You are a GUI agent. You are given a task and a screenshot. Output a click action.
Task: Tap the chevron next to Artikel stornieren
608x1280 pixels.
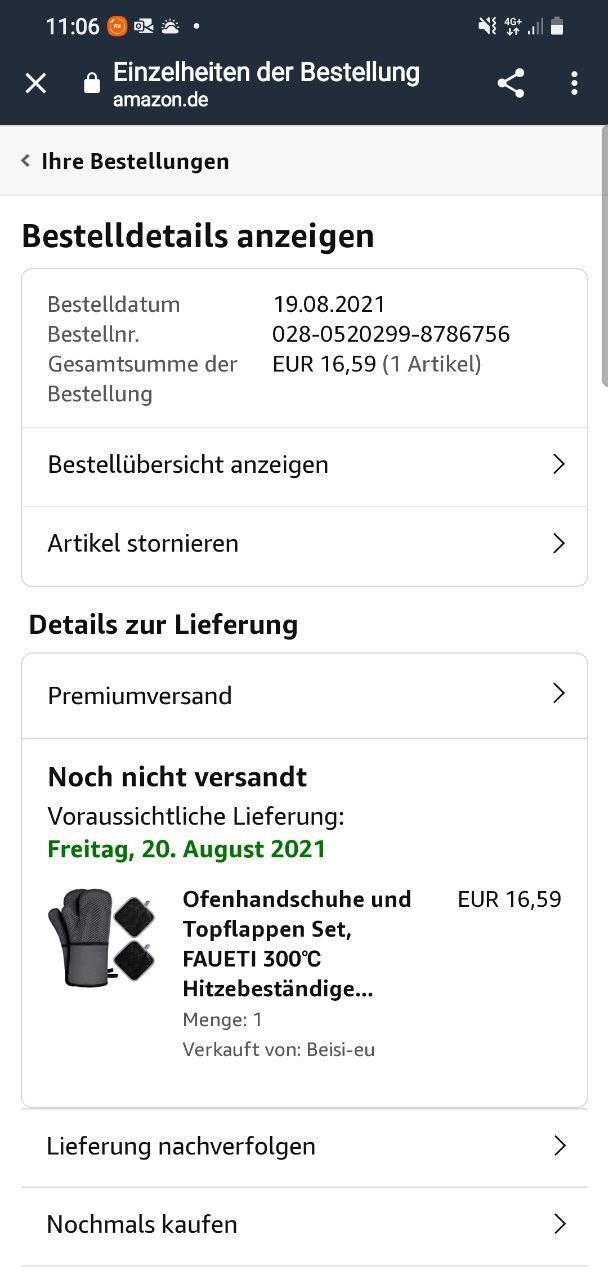(x=559, y=543)
